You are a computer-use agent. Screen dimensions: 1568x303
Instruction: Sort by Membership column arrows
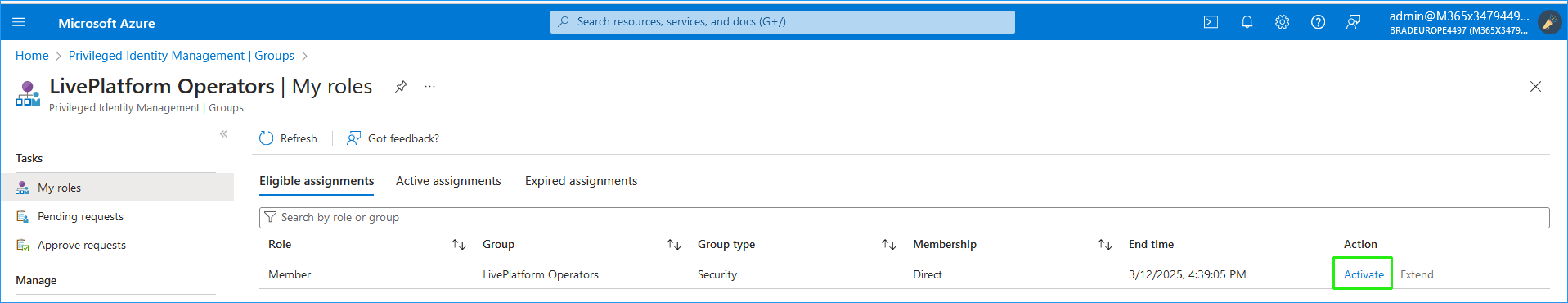1104,245
